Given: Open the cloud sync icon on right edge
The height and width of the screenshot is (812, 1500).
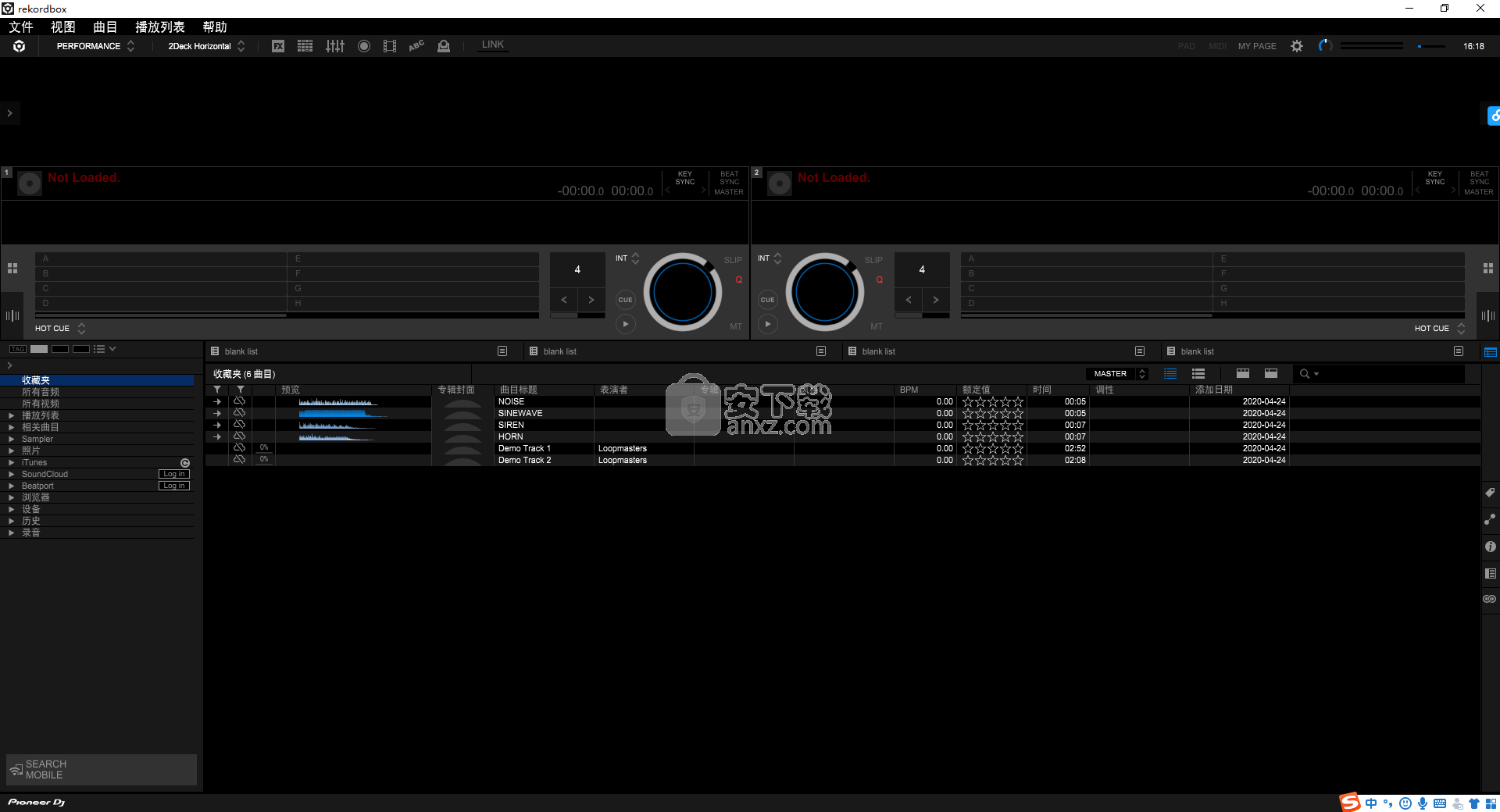Looking at the screenshot, I should pyautogui.click(x=1493, y=116).
